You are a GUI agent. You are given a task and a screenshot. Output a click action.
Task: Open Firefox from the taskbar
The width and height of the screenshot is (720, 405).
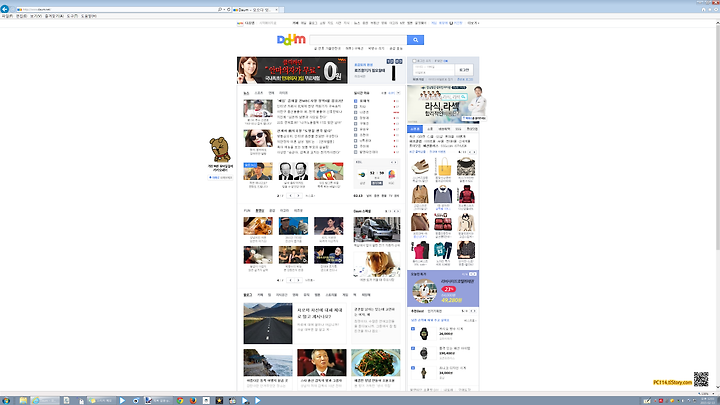coord(193,400)
